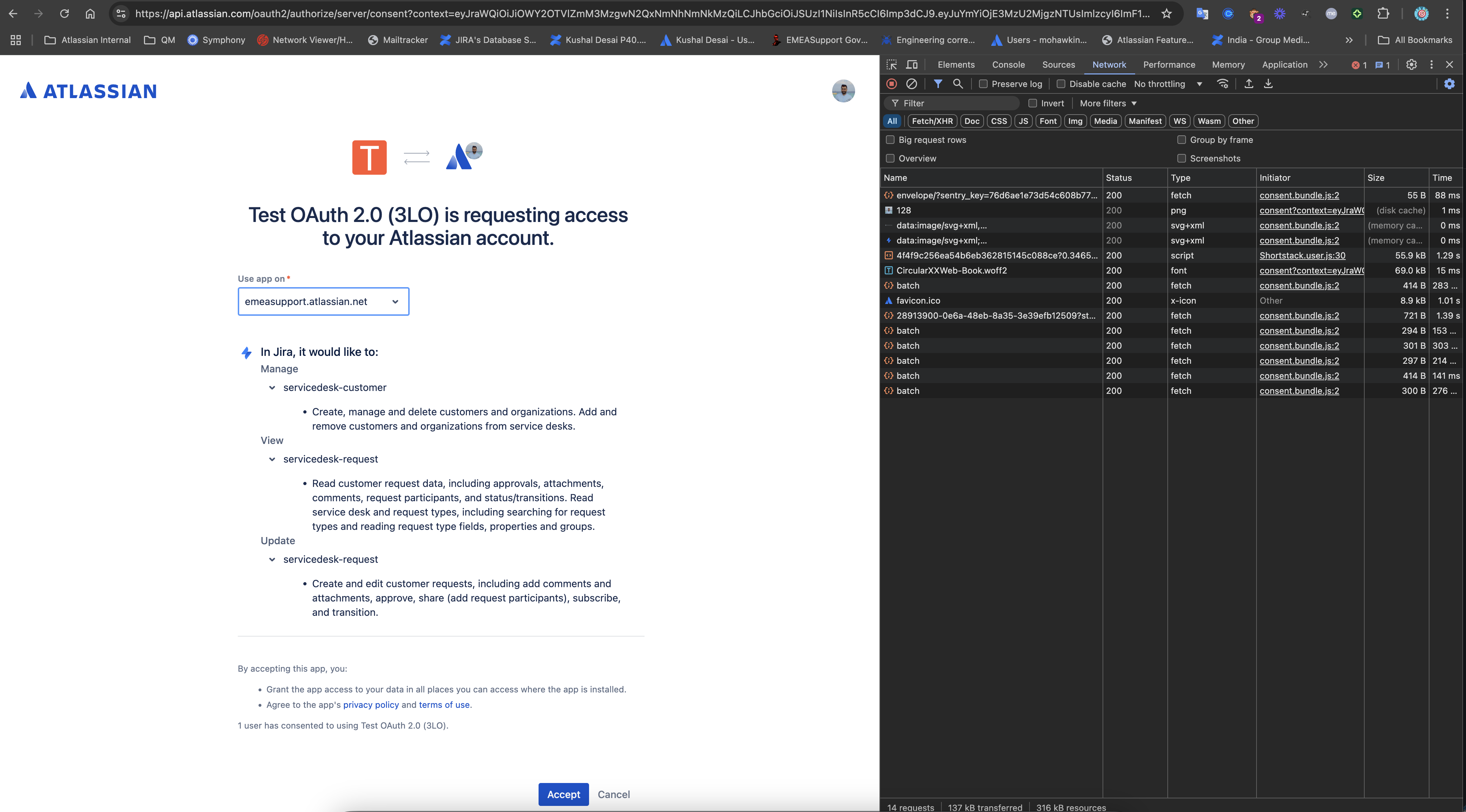Switch to the Console tab

tap(1008, 65)
